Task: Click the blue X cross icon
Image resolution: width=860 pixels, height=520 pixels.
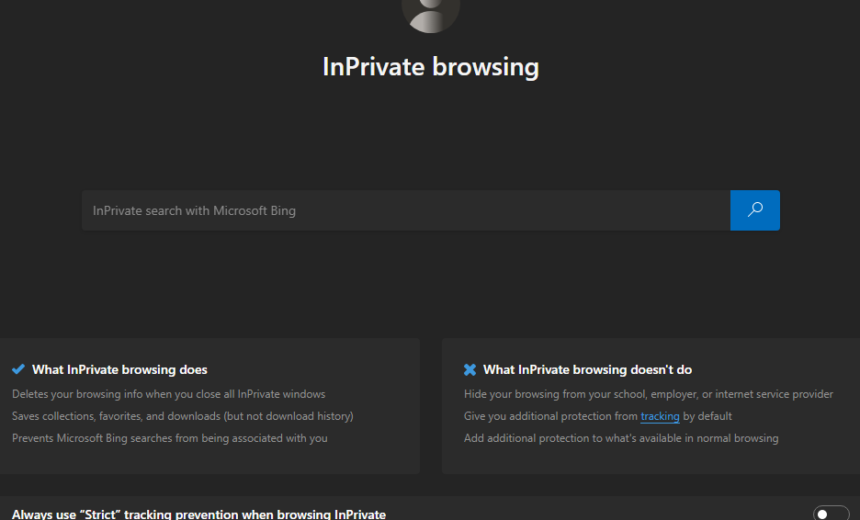Action: pos(470,370)
